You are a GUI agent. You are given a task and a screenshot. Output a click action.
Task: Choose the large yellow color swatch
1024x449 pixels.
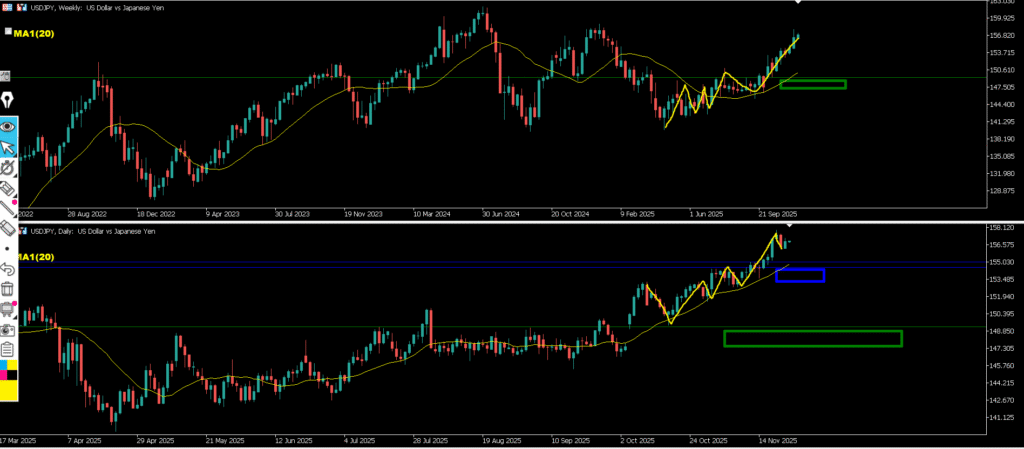pos(9,390)
